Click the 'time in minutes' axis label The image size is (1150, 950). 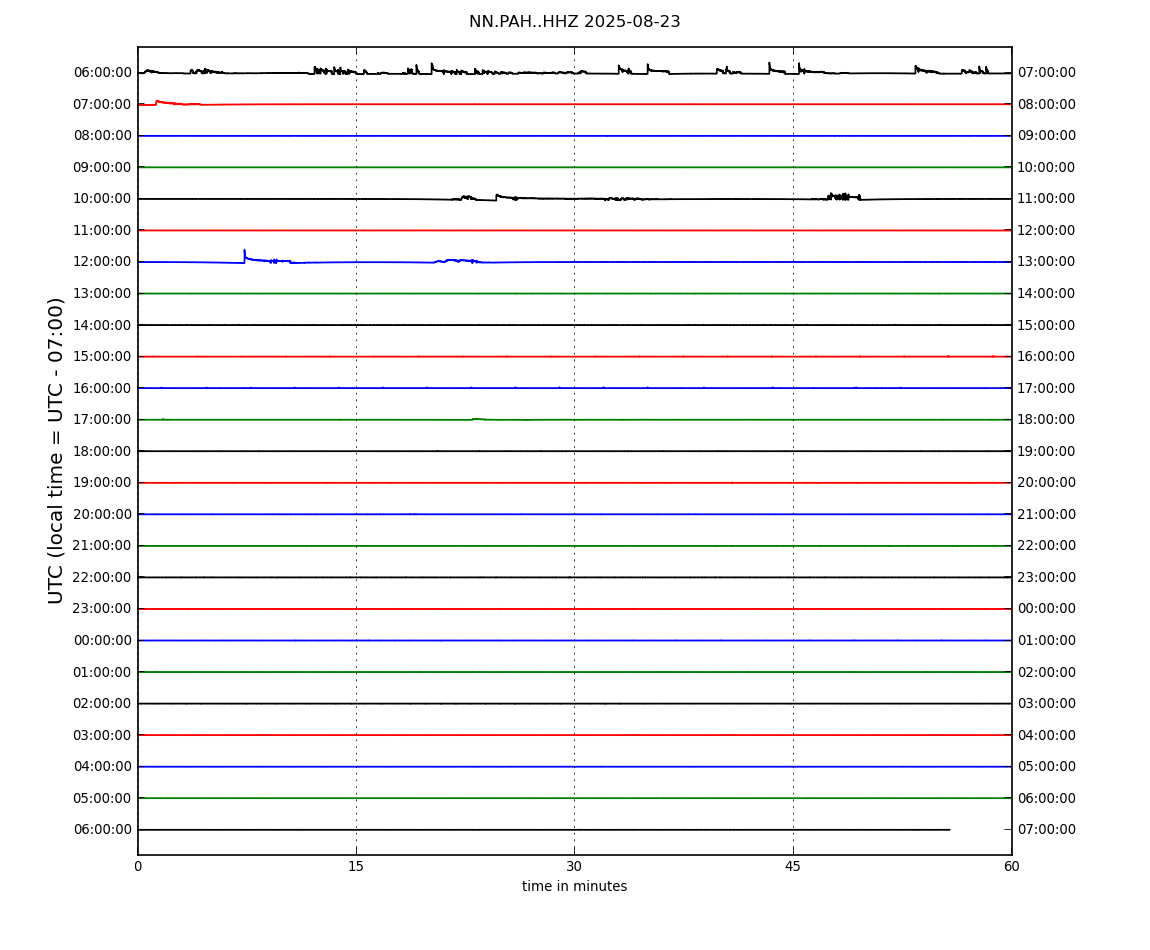click(x=574, y=886)
